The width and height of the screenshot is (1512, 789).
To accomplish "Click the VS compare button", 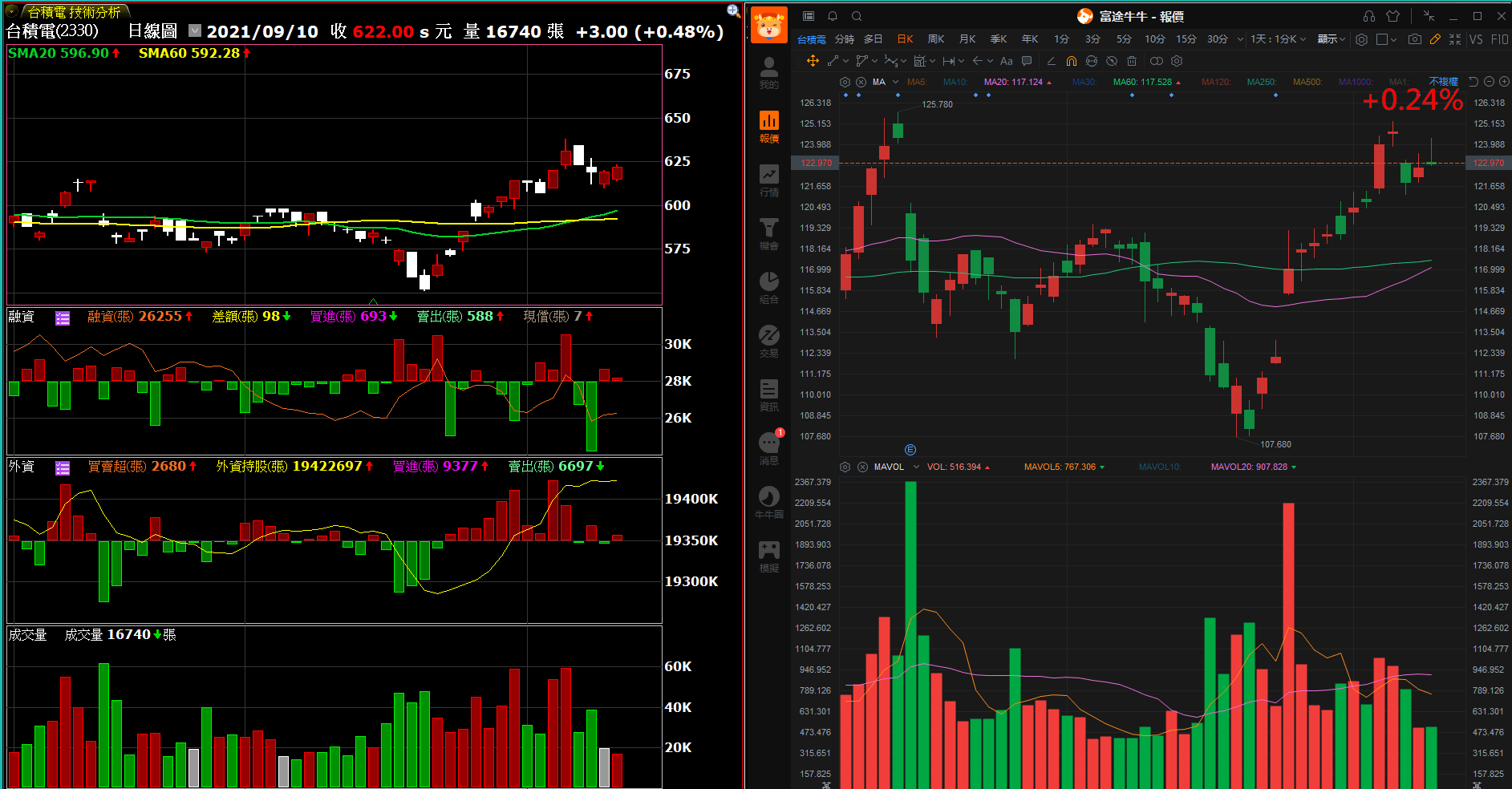I will (x=1476, y=39).
